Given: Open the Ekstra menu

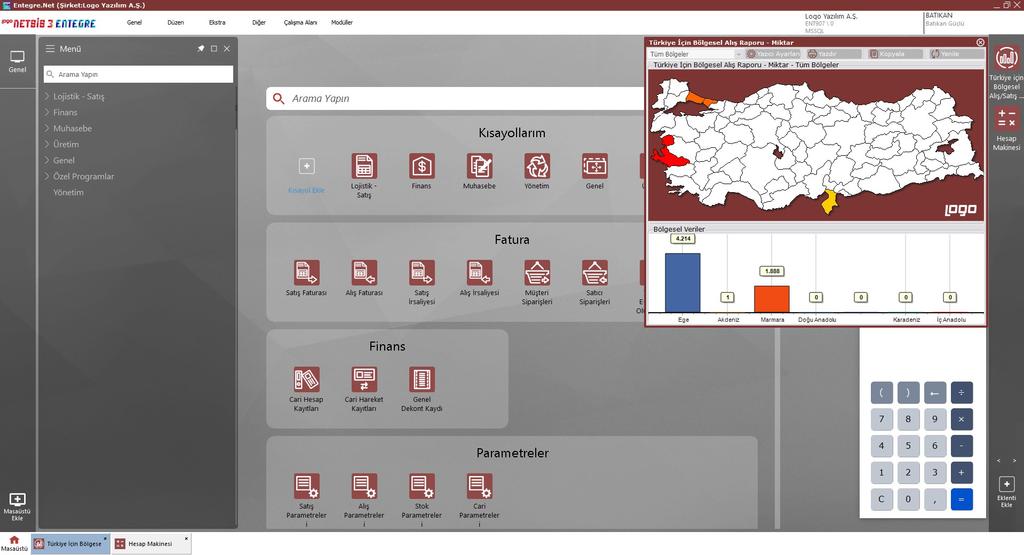Looking at the screenshot, I should click(217, 22).
